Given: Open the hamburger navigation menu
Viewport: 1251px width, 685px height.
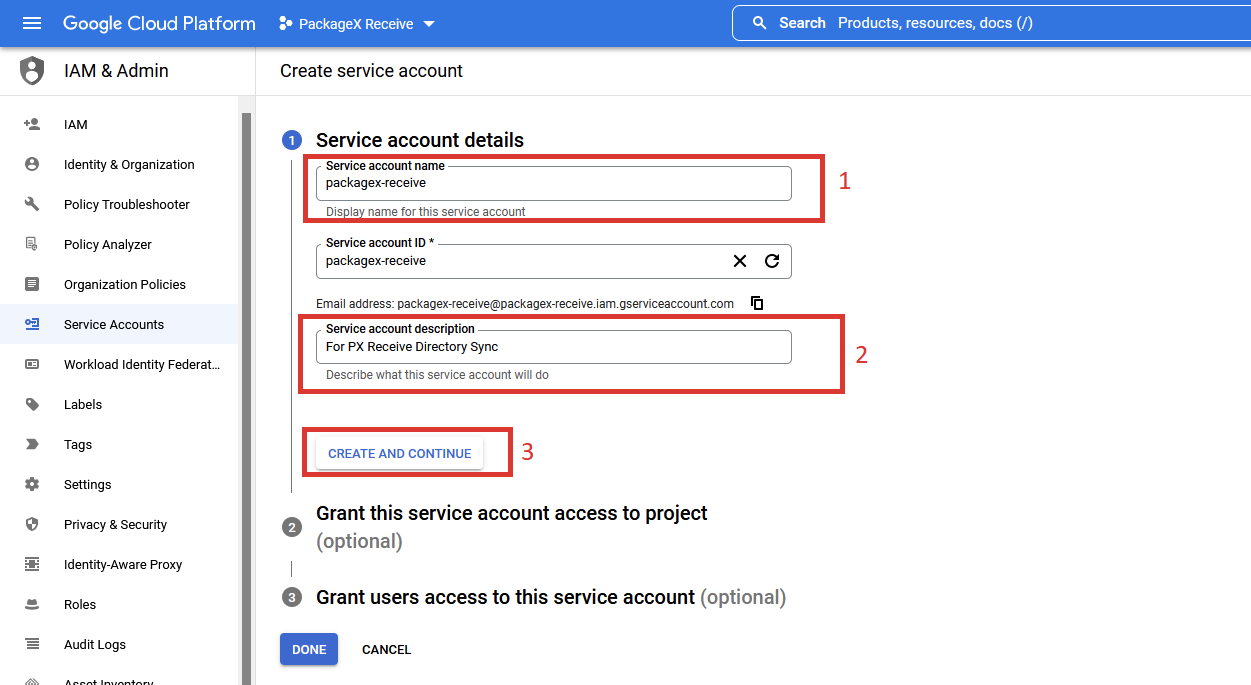Looking at the screenshot, I should tap(32, 23).
